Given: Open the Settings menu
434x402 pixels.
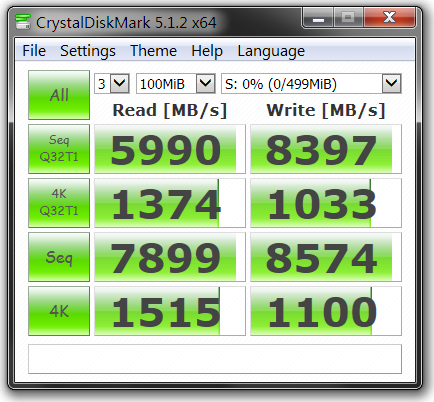Looking at the screenshot, I should 88,51.
